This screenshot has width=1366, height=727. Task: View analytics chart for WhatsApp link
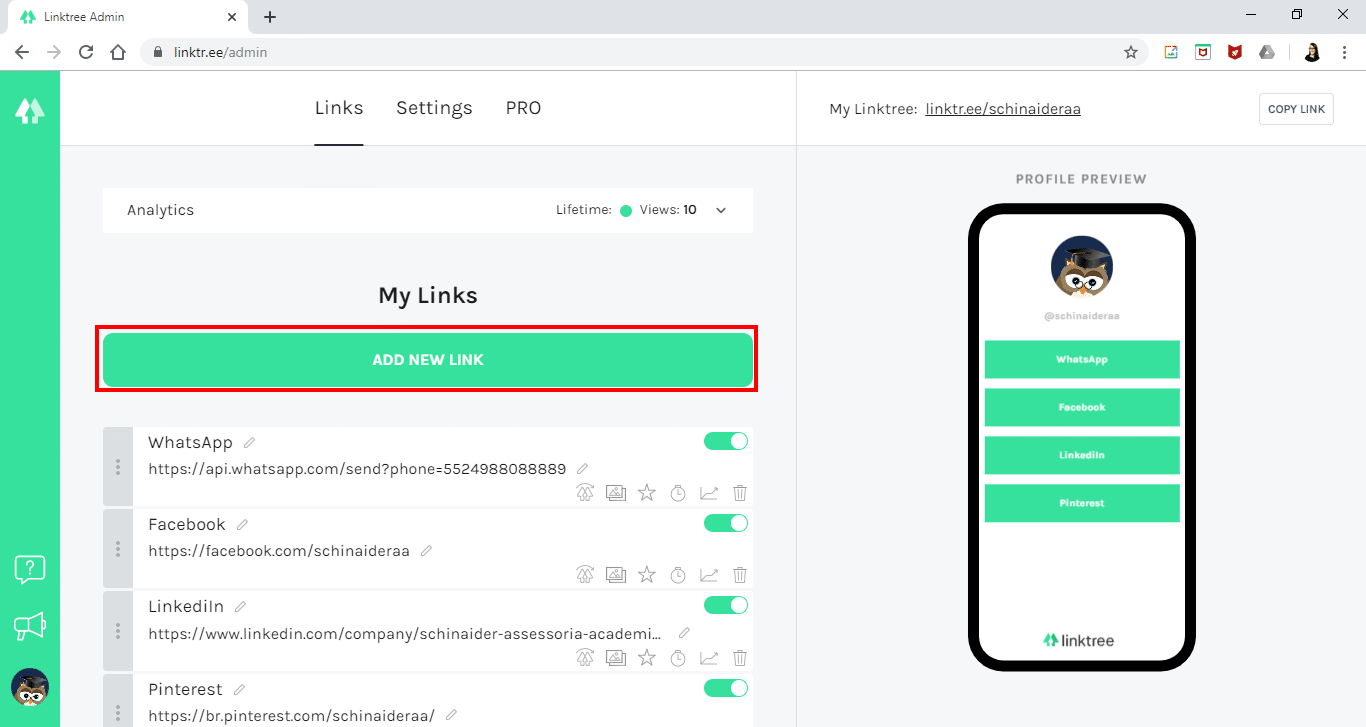pos(709,492)
